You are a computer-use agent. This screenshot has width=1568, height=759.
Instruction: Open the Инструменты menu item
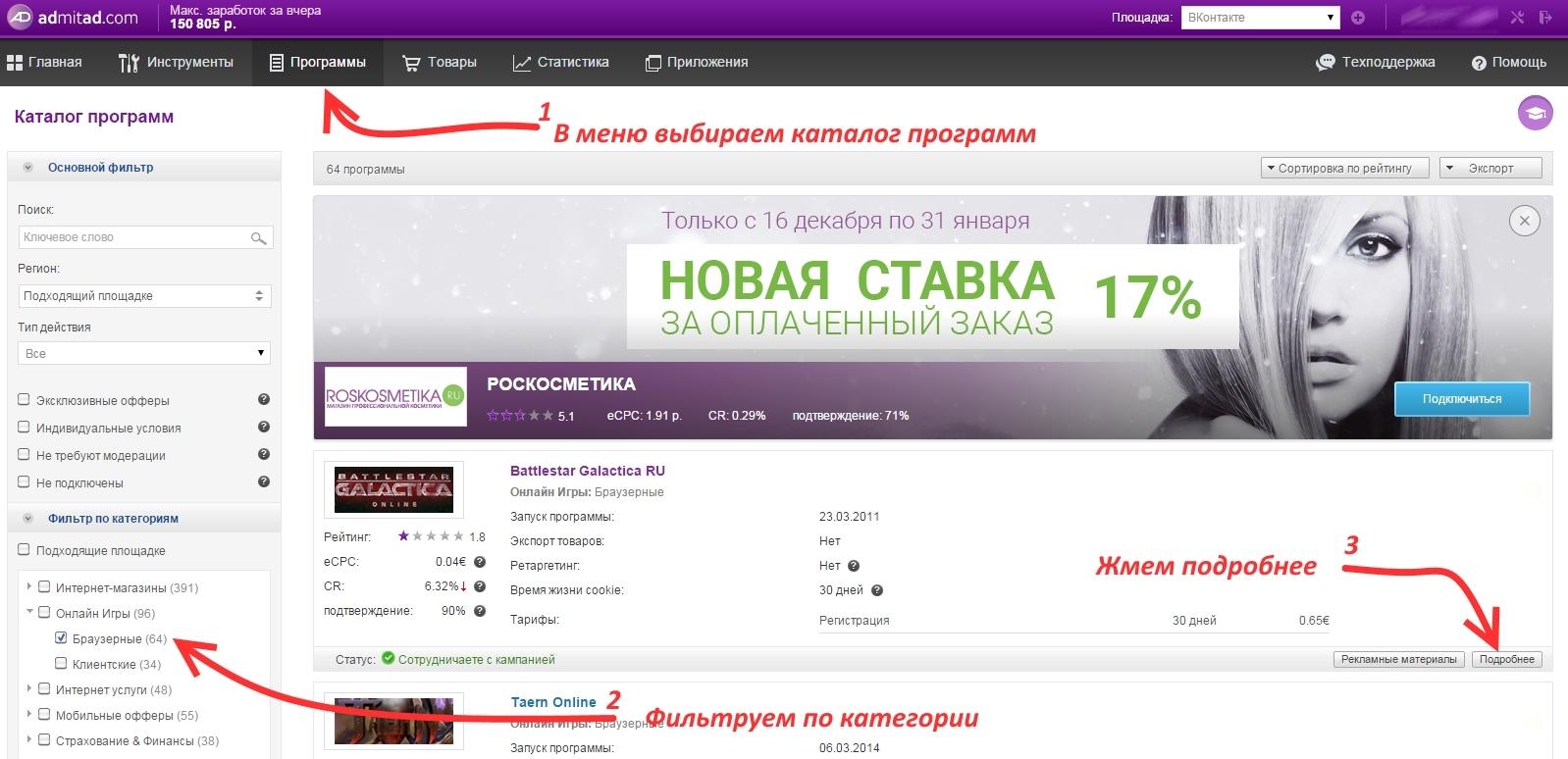pyautogui.click(x=177, y=63)
